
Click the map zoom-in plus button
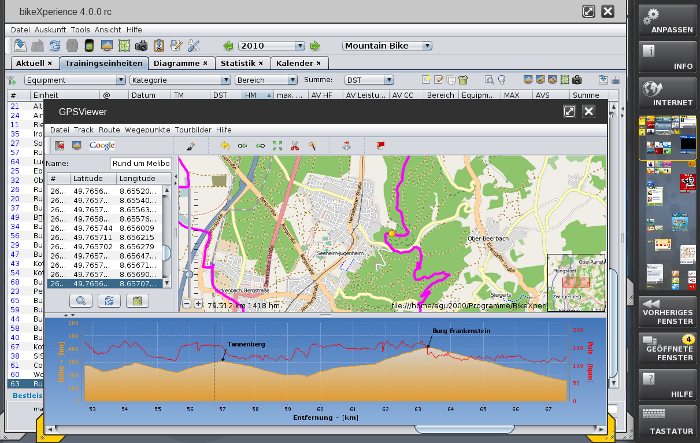click(x=198, y=304)
